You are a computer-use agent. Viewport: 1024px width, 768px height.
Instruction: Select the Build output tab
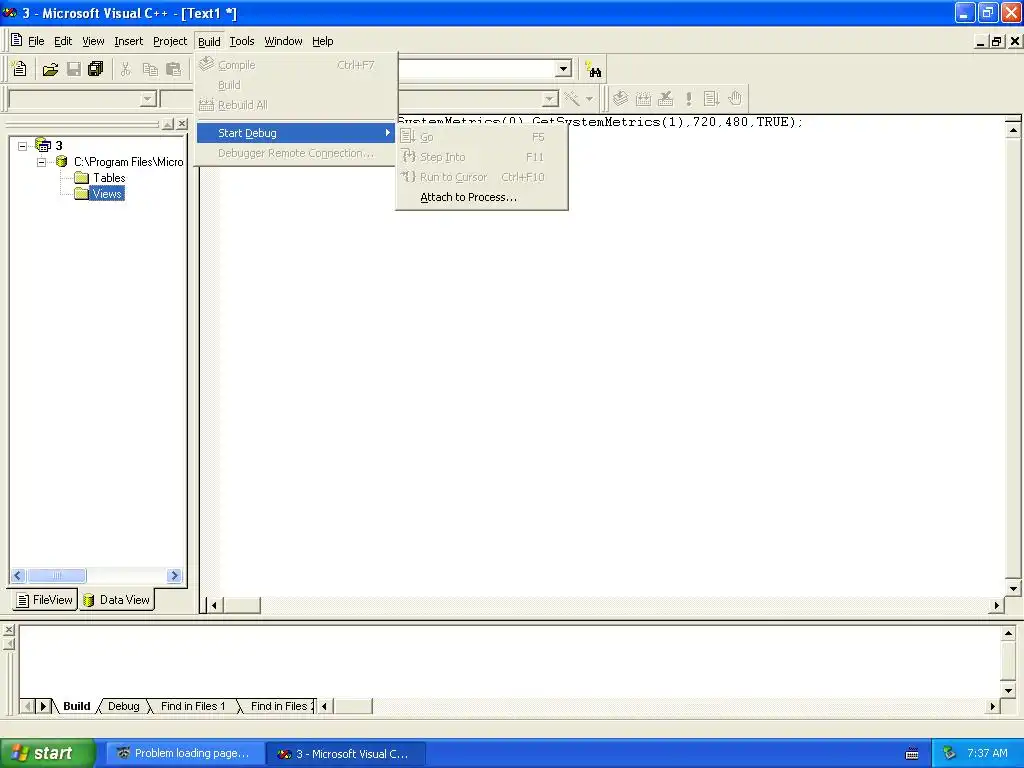[x=76, y=706]
